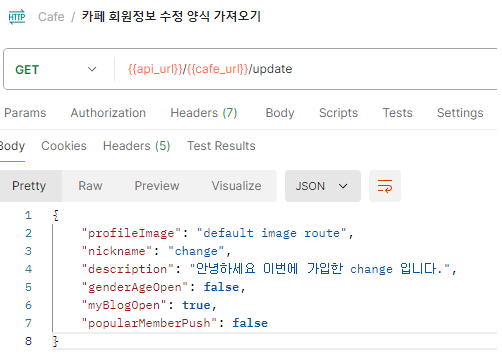The image size is (502, 364).
Task: Switch to the Authorization tab
Action: 108,113
